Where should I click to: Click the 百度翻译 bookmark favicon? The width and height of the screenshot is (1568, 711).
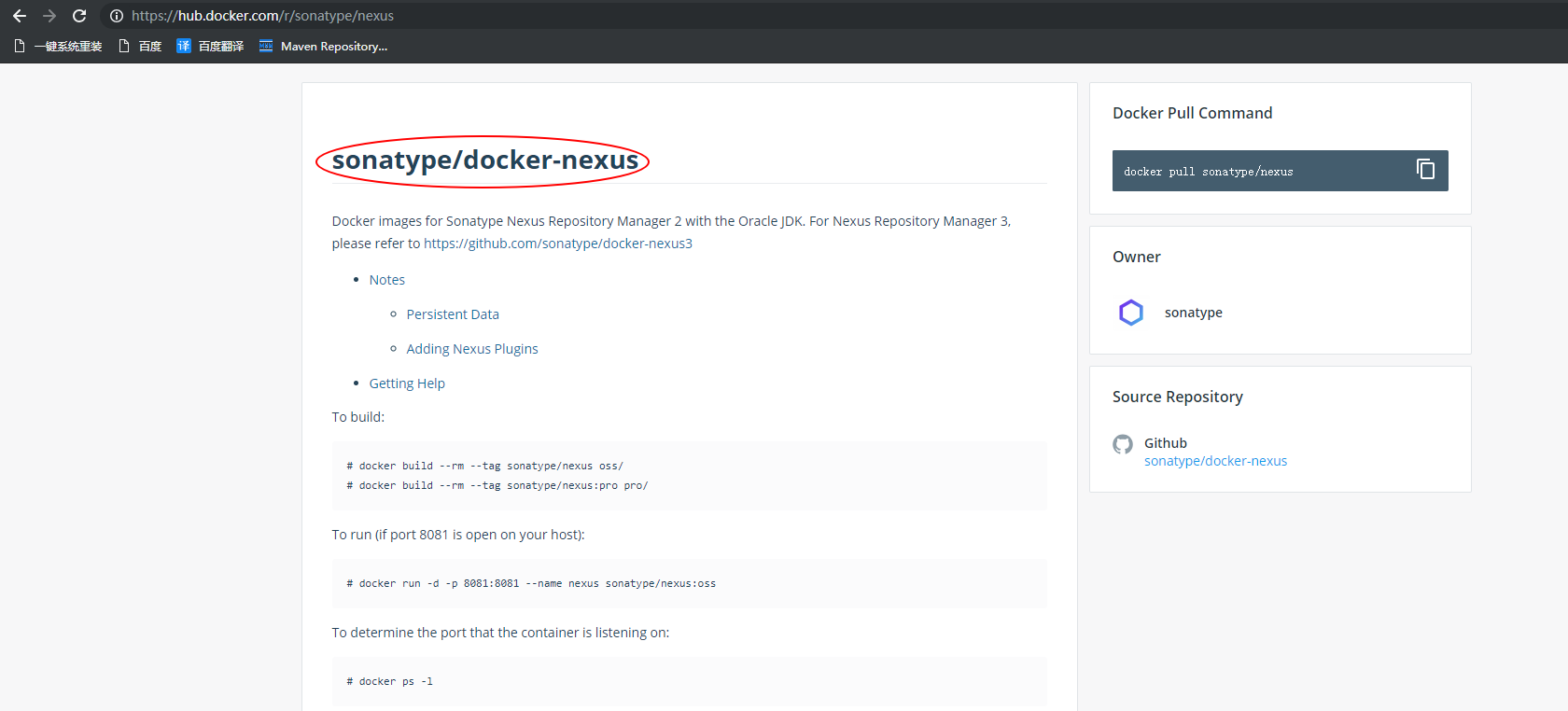click(184, 46)
